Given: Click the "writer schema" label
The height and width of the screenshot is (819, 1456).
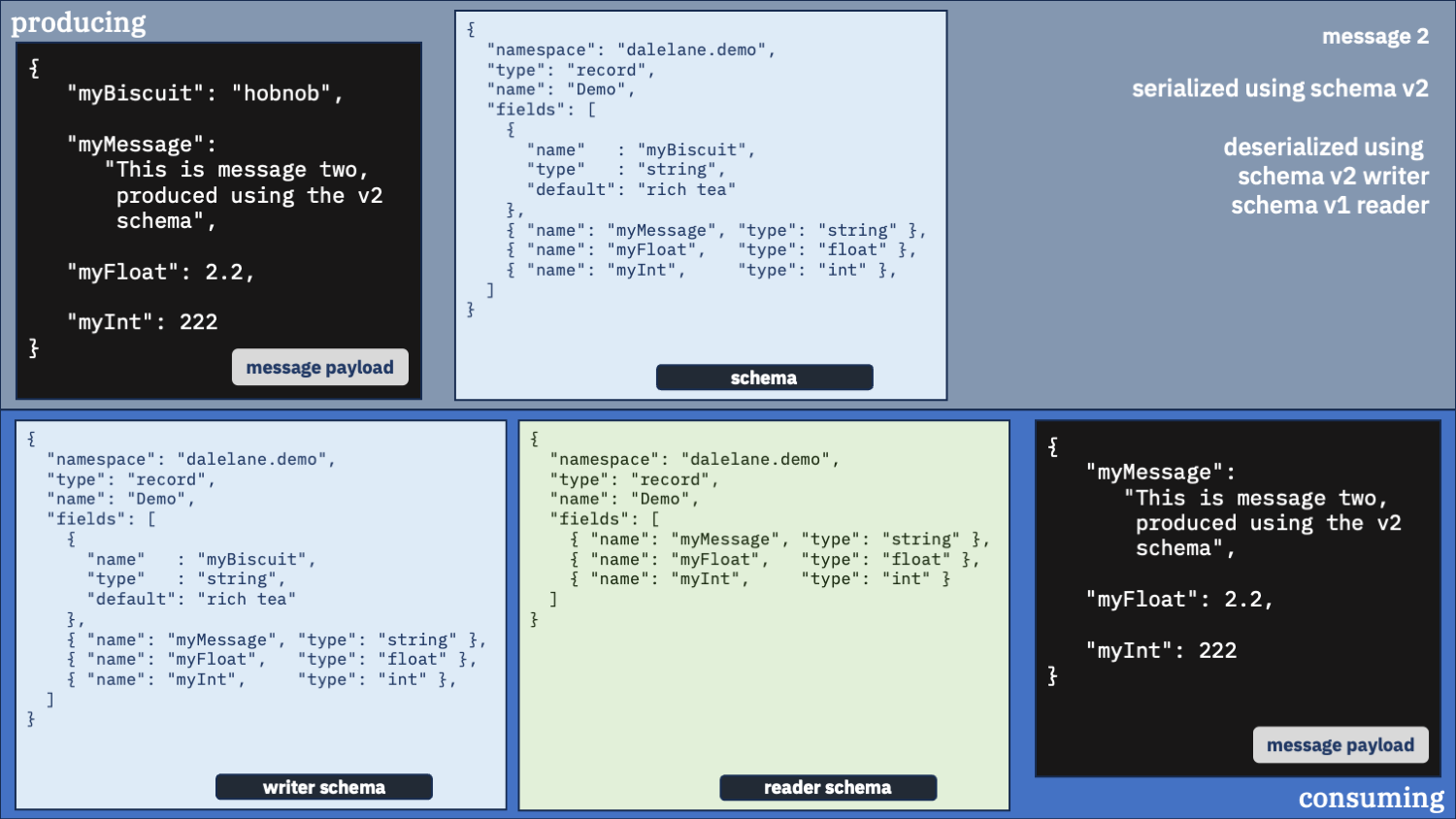Looking at the screenshot, I should coord(323,788).
